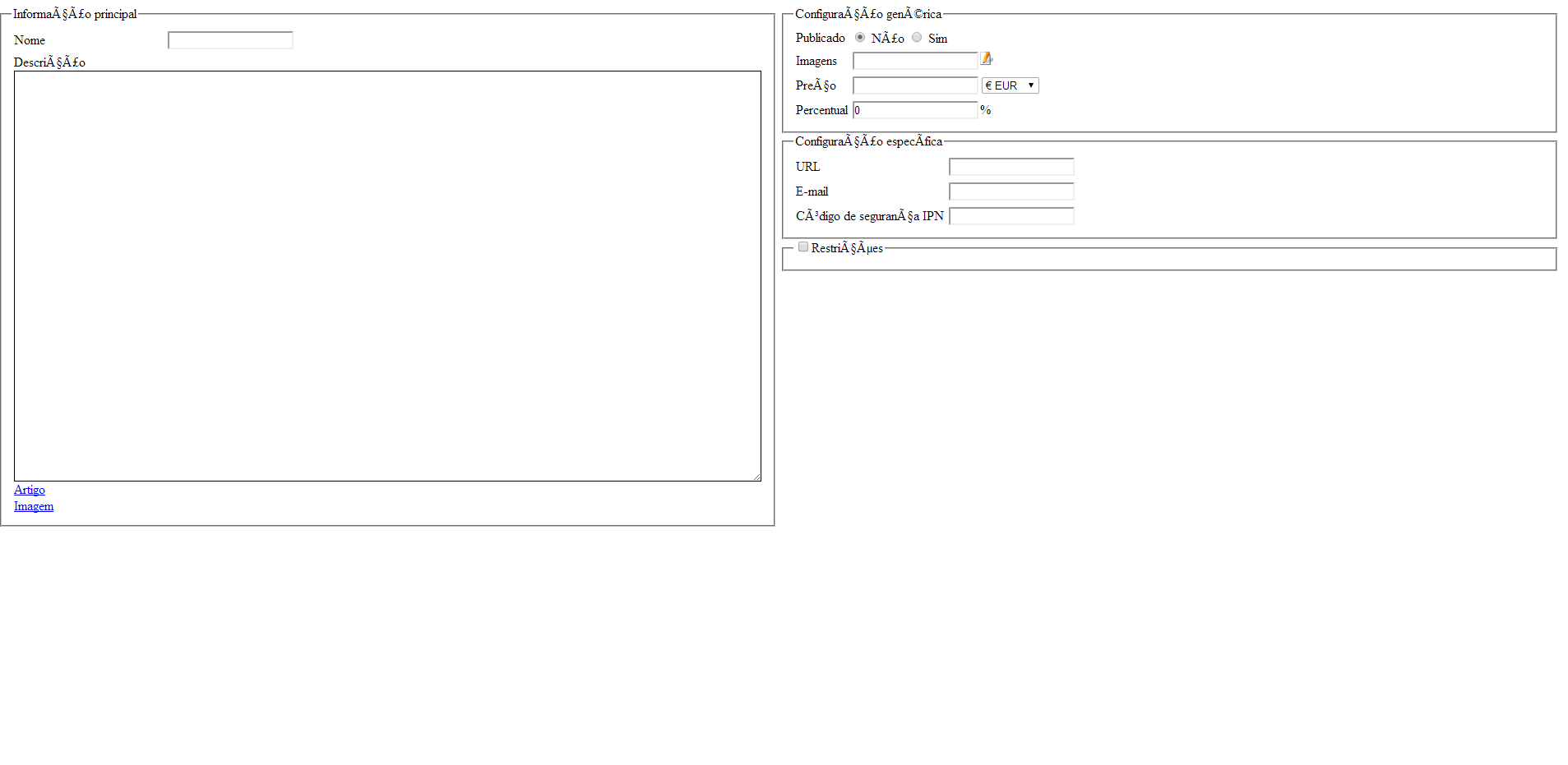
Task: Click the Percentual field showing 0
Action: pos(915,110)
